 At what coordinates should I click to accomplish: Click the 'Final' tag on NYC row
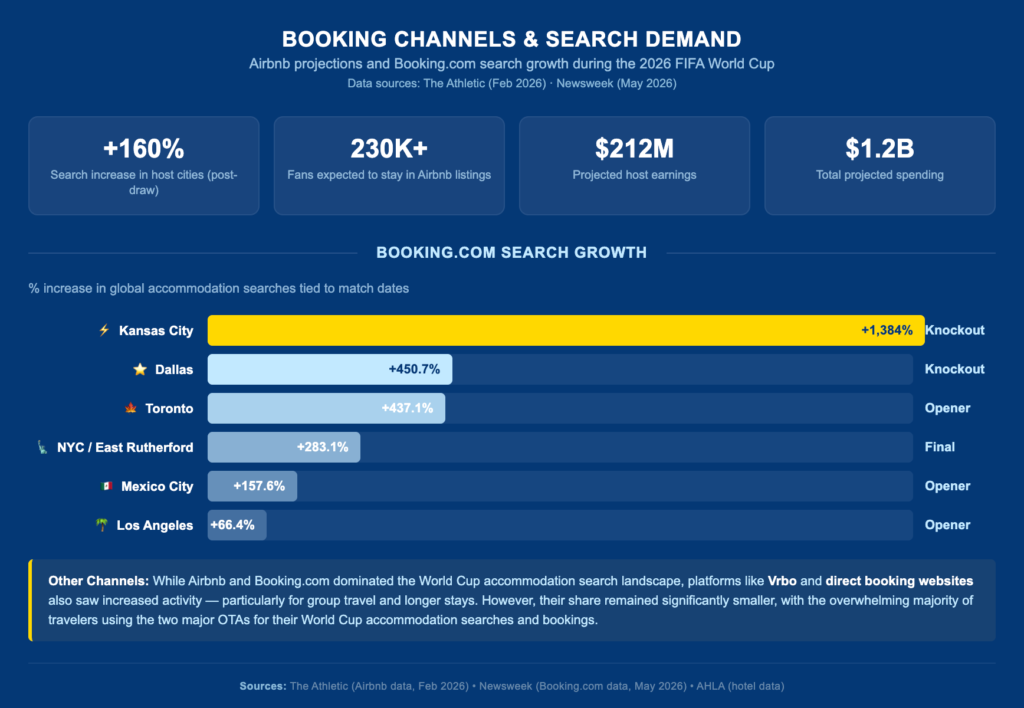940,447
